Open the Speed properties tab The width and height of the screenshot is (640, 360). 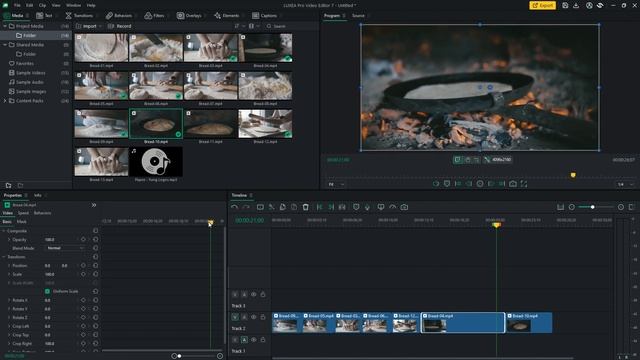click(23, 213)
